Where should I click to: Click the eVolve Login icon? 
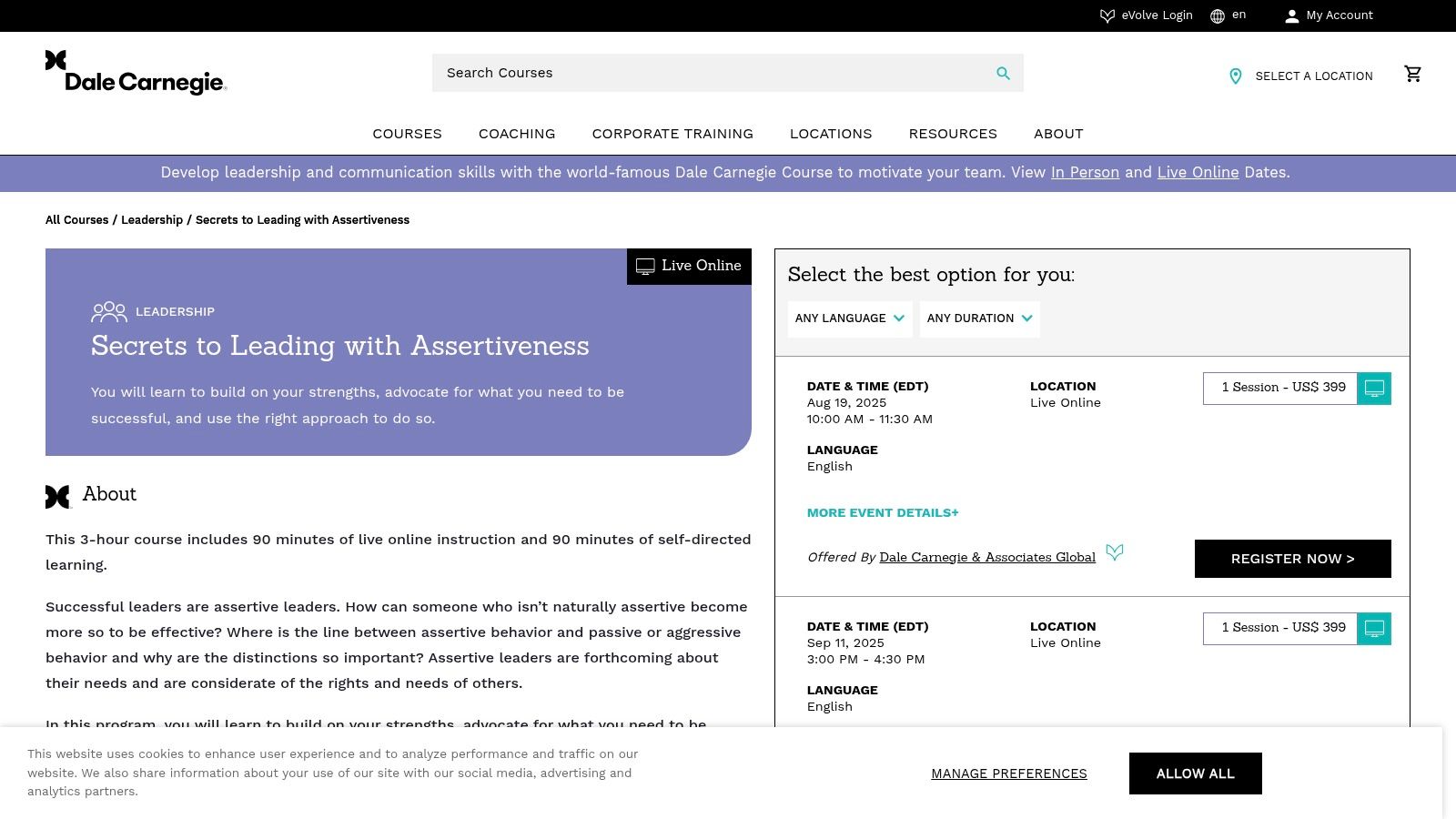pyautogui.click(x=1107, y=15)
